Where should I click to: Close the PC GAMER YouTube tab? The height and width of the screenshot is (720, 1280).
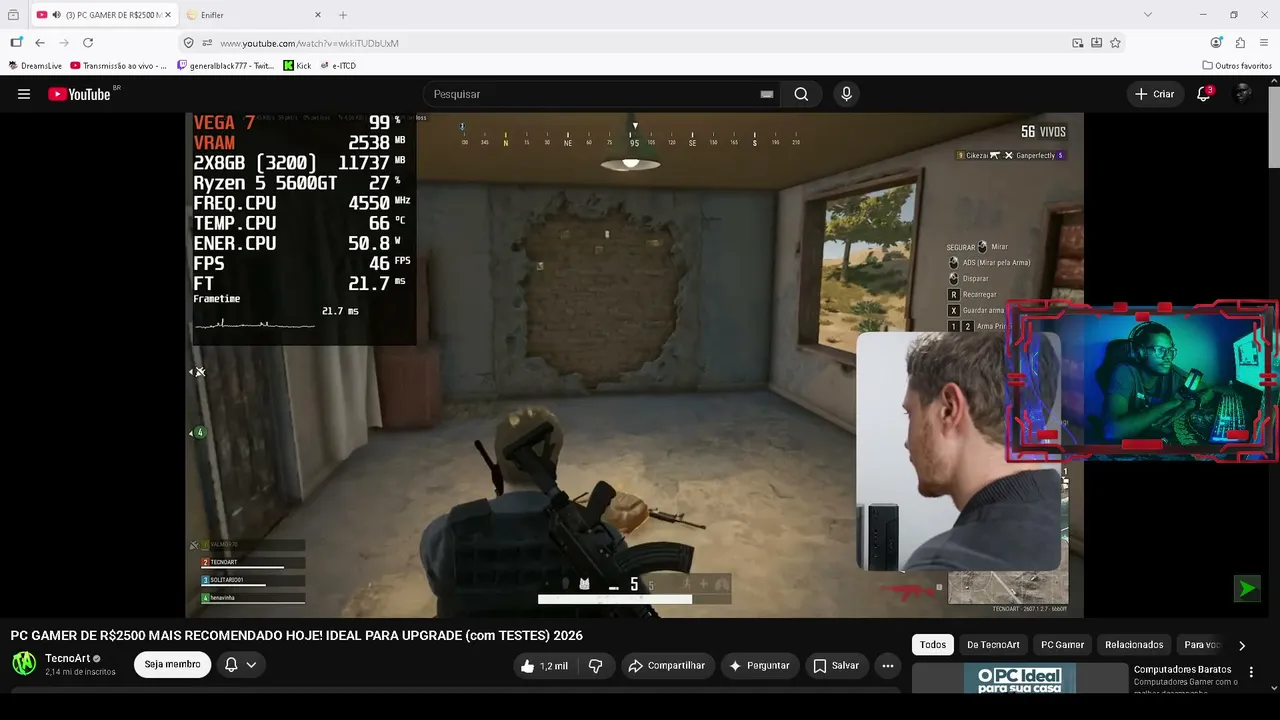[x=170, y=15]
